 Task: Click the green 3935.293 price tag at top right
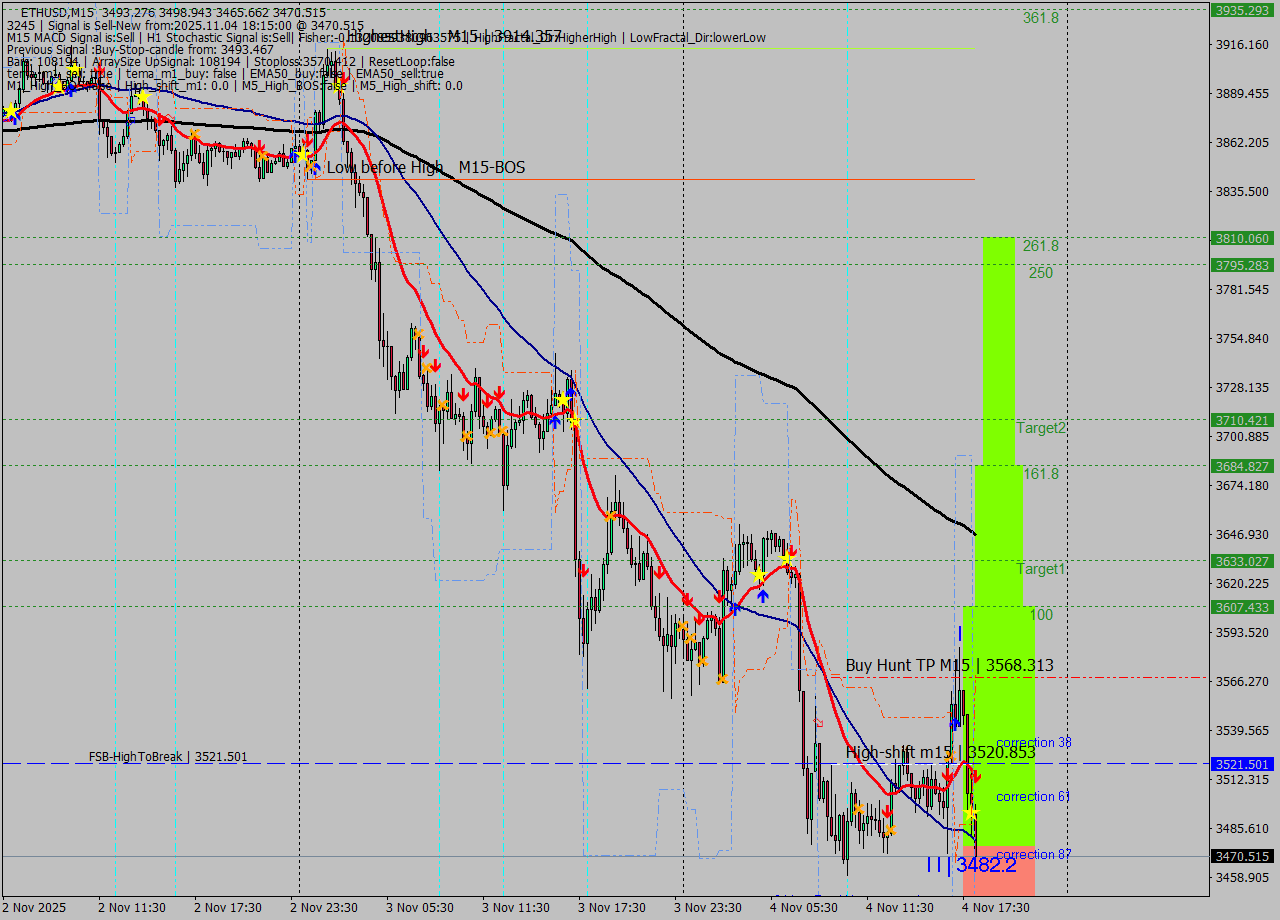(1242, 12)
